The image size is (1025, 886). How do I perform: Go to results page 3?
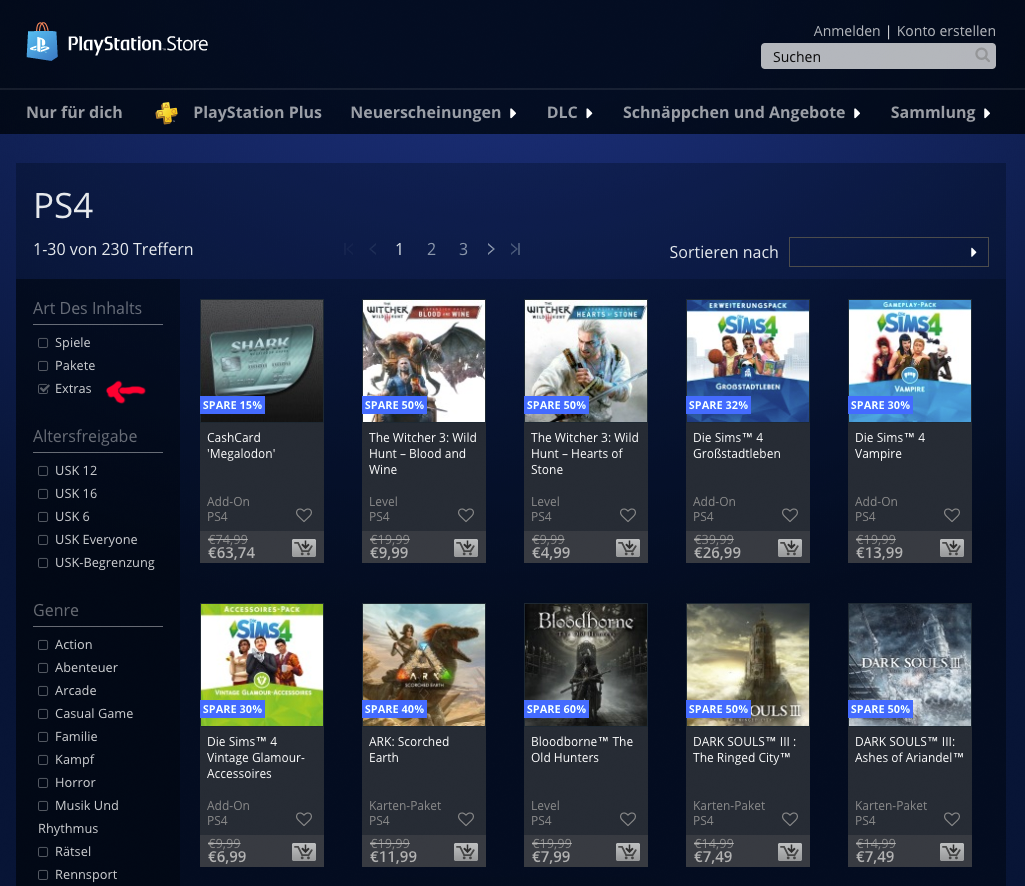tap(463, 249)
